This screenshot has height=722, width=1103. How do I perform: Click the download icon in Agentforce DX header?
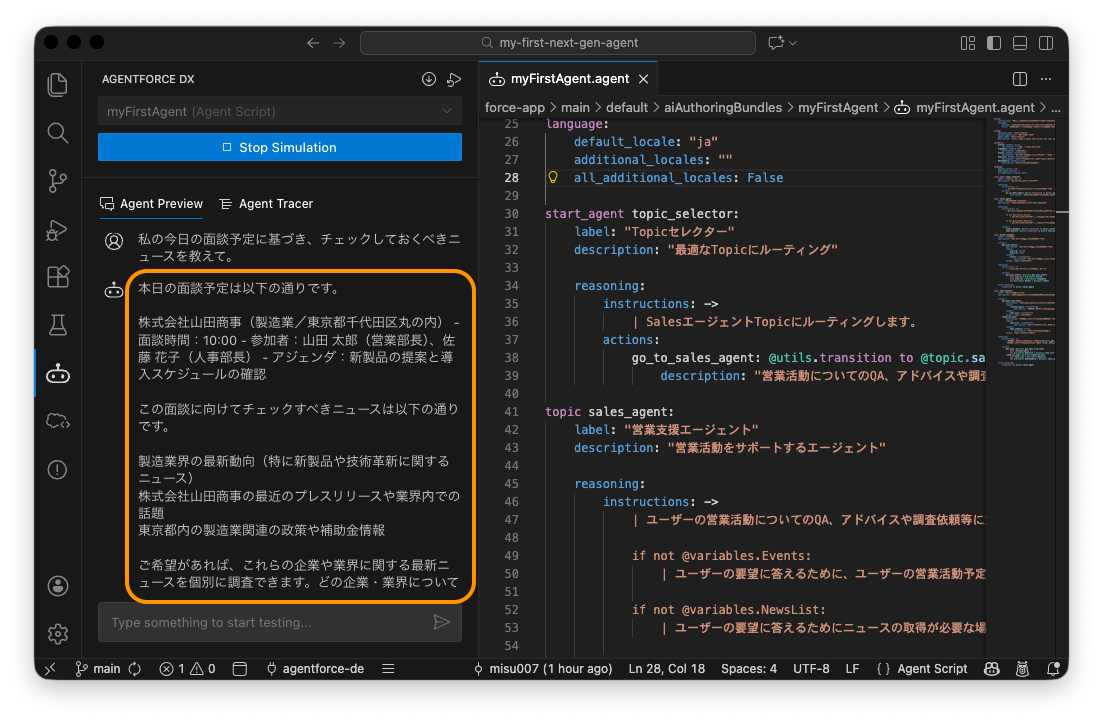pos(428,80)
